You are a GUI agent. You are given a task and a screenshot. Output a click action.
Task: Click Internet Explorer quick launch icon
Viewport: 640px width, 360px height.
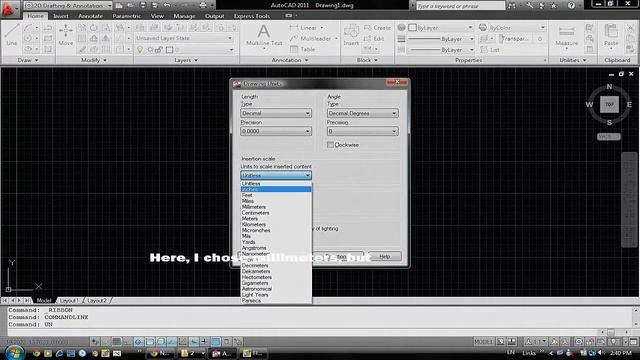tap(60, 353)
